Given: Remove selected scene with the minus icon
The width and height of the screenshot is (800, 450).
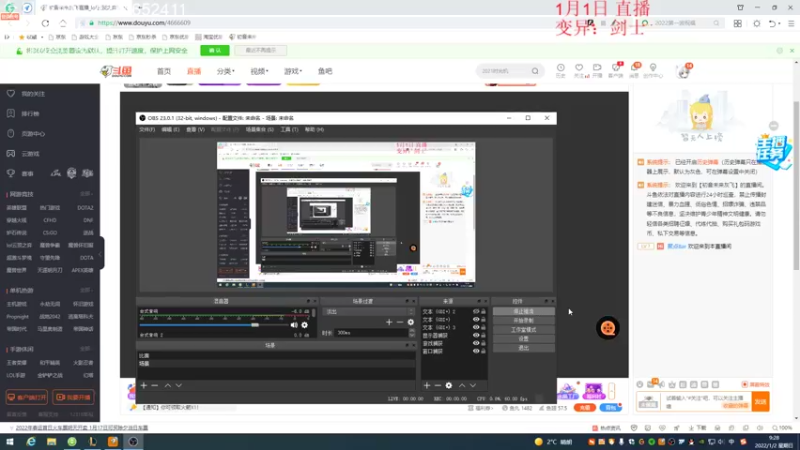Looking at the screenshot, I should point(155,386).
